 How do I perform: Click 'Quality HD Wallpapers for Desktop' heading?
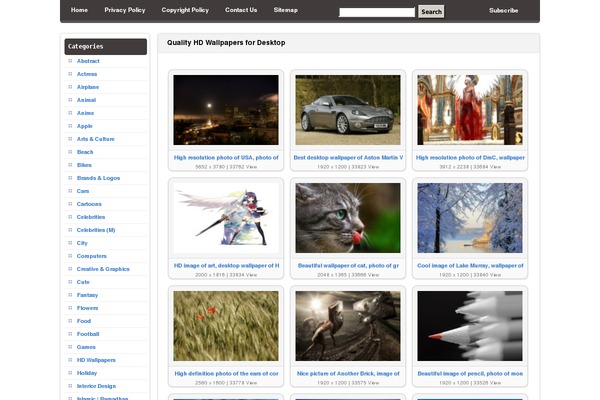pyautogui.click(x=226, y=42)
